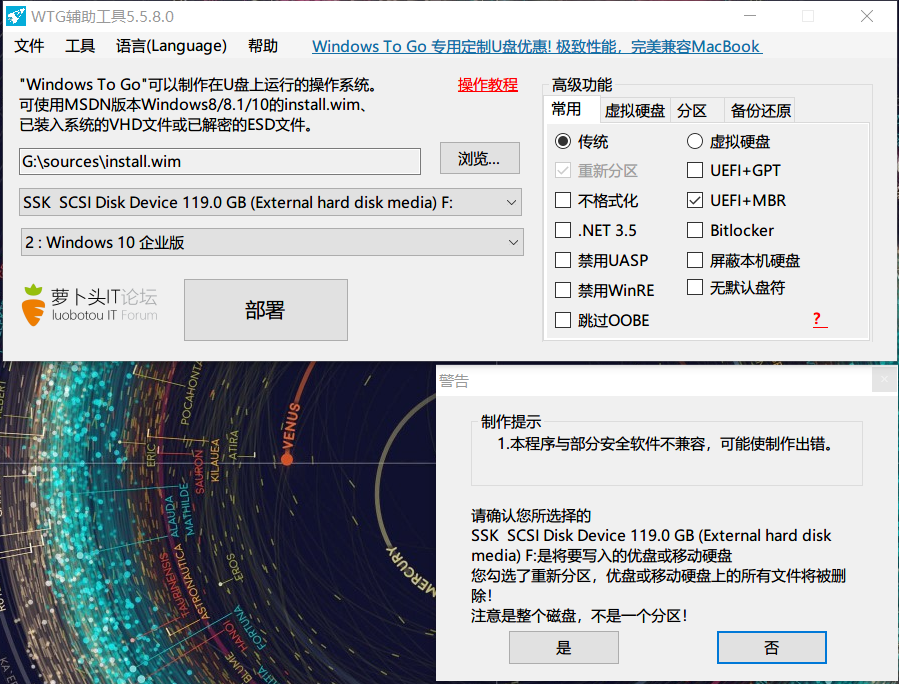Open the 操作教程 tutorial link

click(x=488, y=85)
